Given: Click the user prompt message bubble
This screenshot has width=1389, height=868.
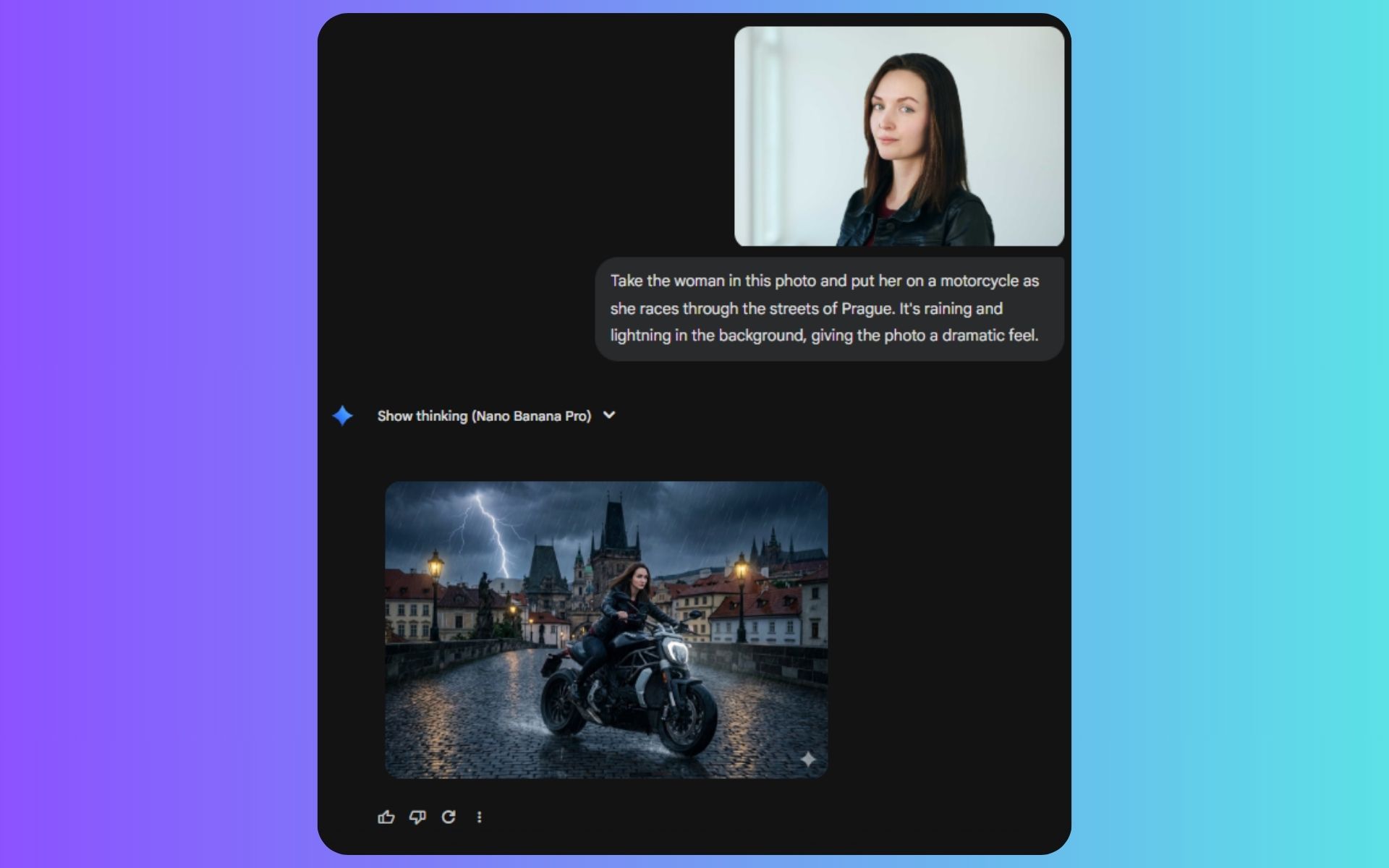Looking at the screenshot, I should click(829, 308).
